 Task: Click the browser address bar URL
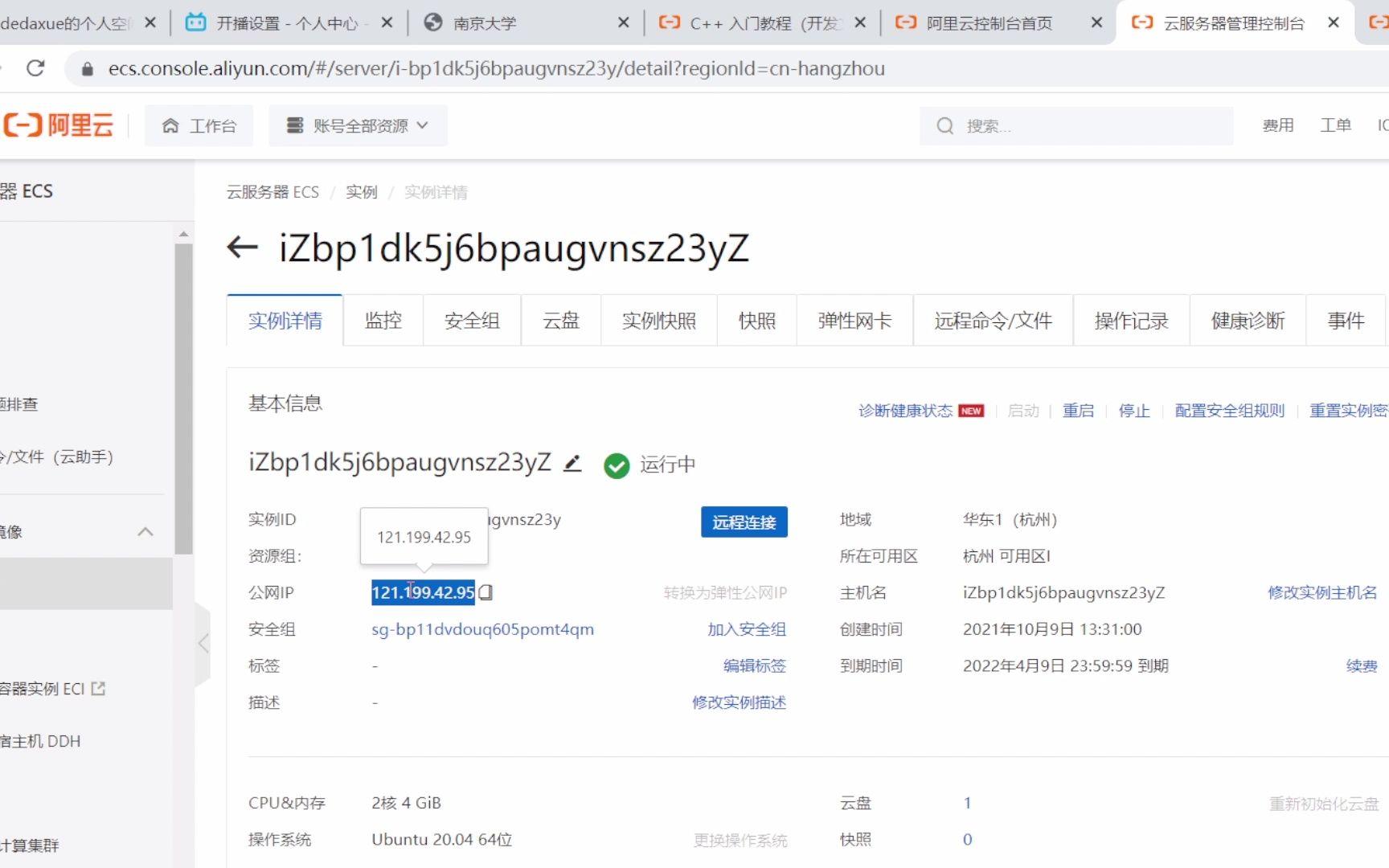coord(497,69)
